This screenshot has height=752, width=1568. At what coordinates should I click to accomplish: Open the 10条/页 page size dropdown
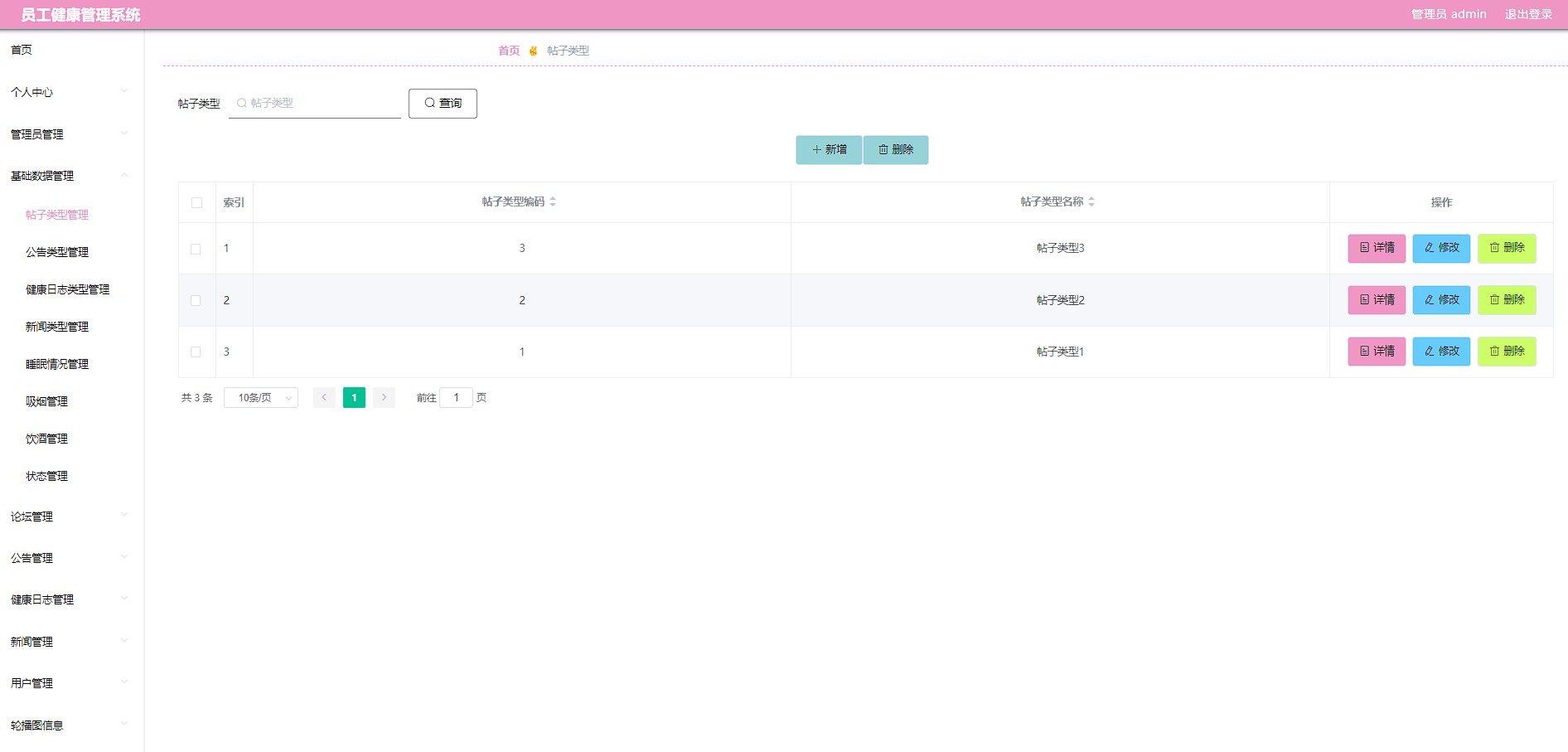(261, 398)
